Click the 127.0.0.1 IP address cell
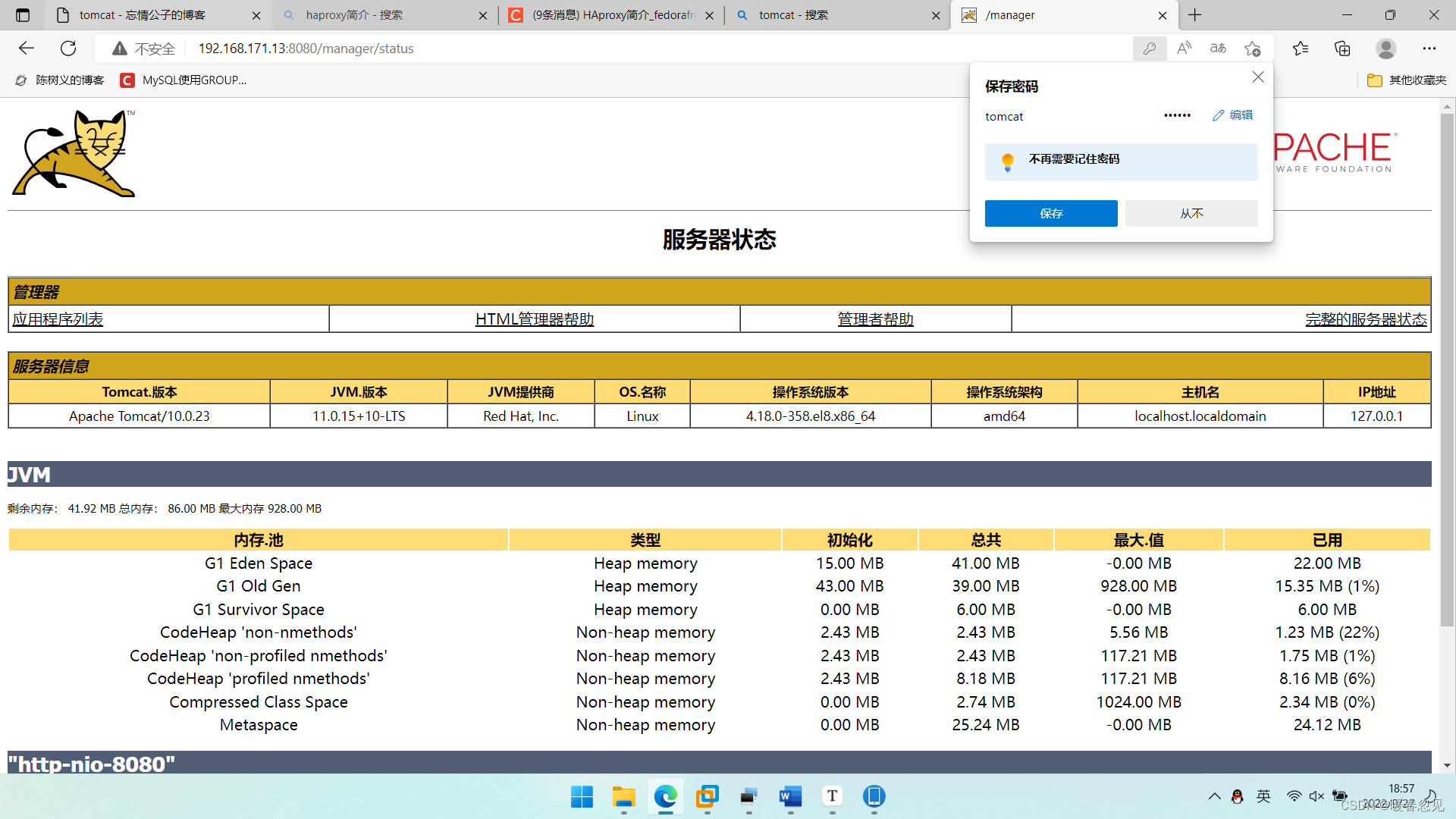The height and width of the screenshot is (819, 1456). click(1376, 416)
